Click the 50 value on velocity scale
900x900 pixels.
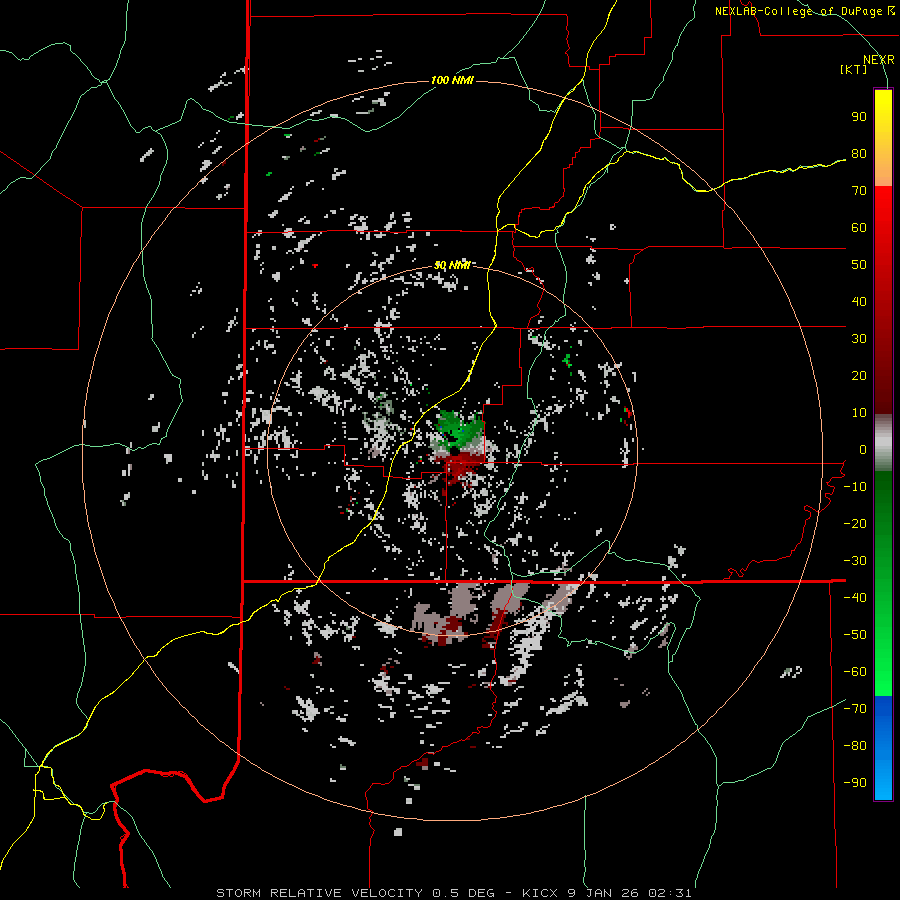859,265
